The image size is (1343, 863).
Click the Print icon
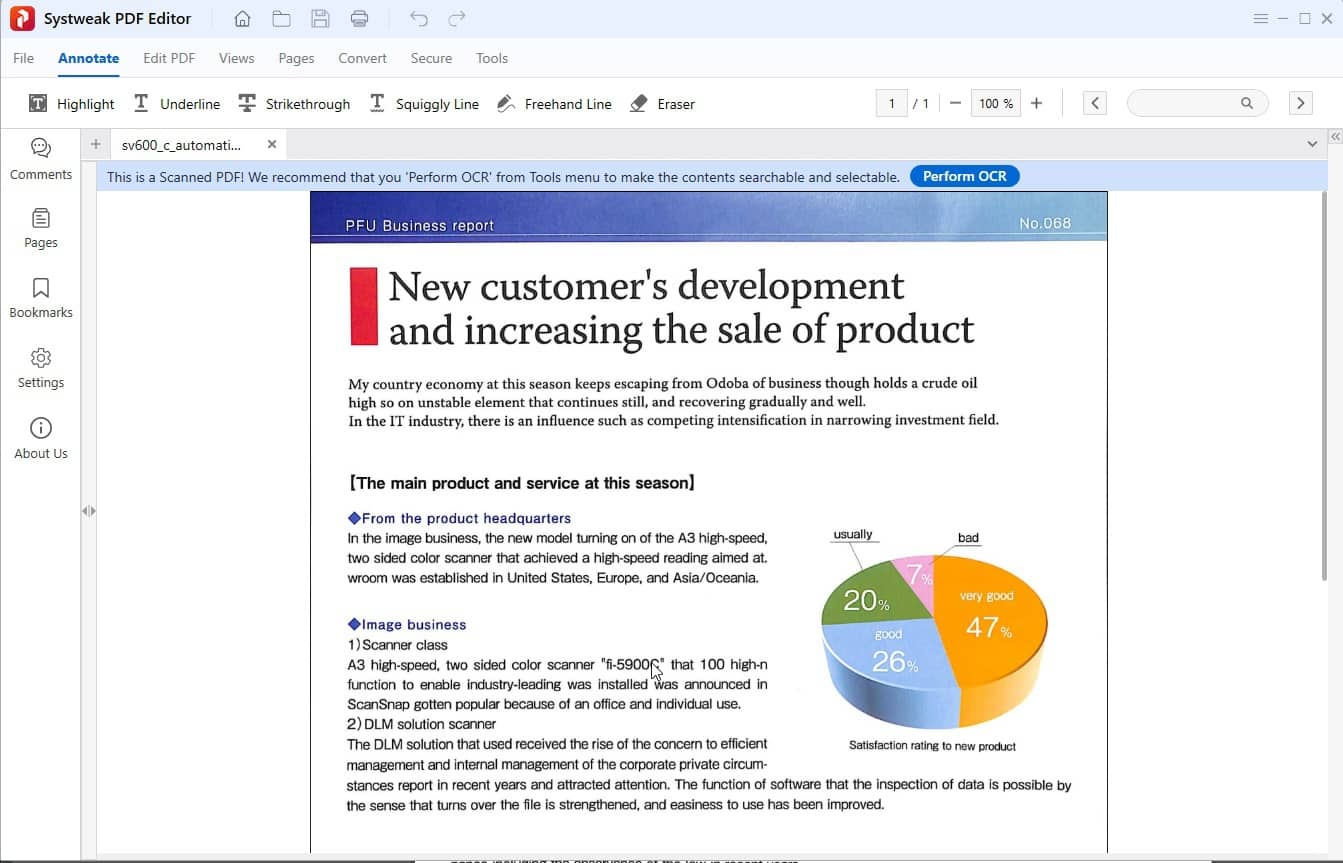click(360, 19)
